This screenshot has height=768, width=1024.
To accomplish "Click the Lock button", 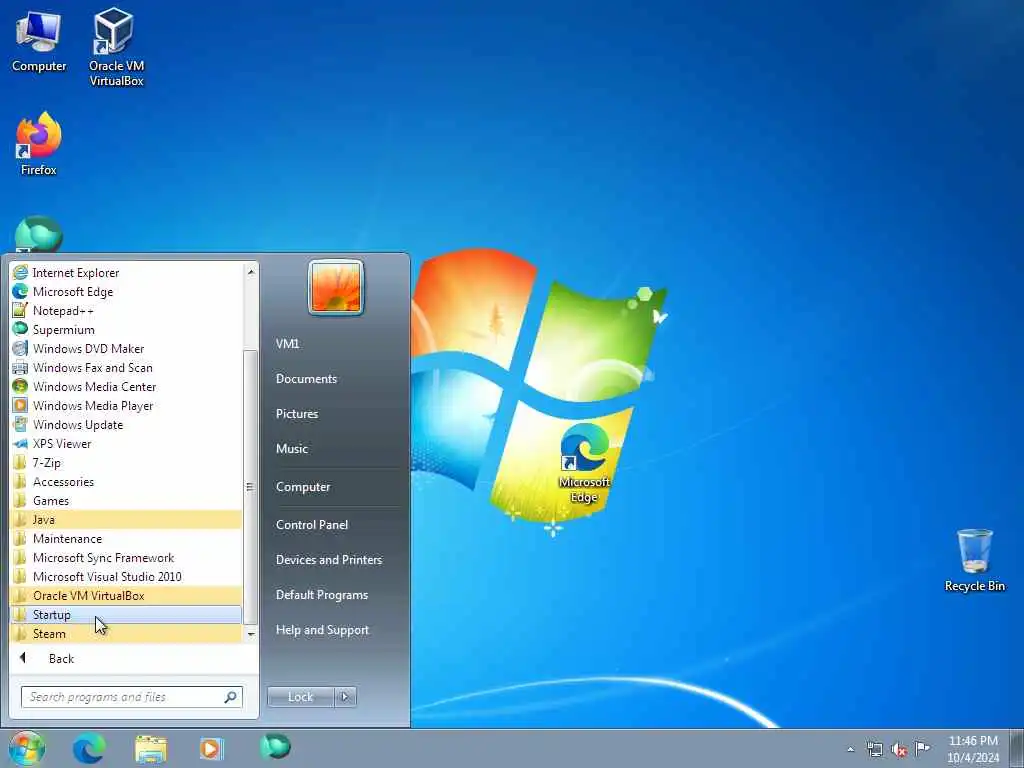I will [x=301, y=697].
